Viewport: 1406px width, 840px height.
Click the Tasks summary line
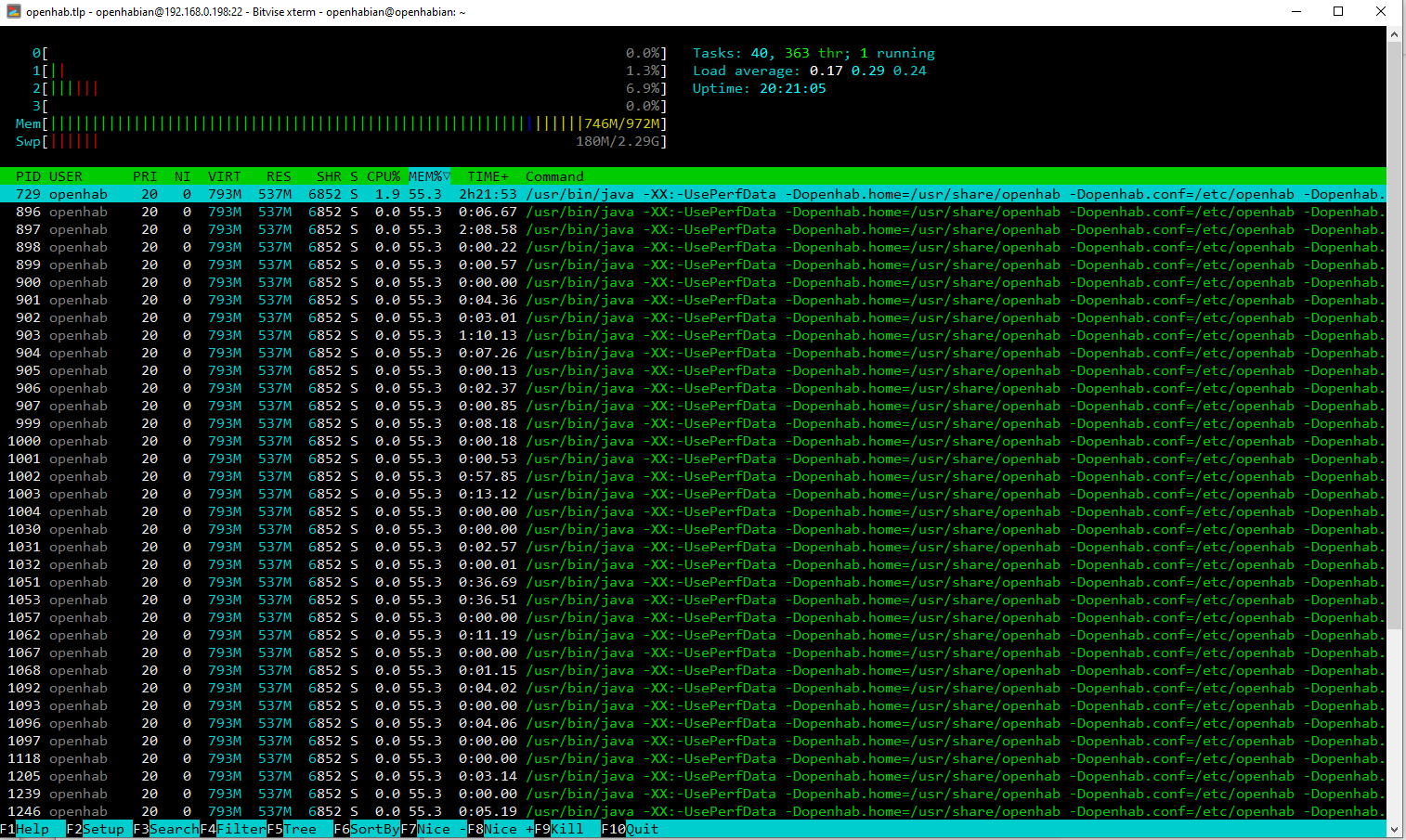(814, 53)
